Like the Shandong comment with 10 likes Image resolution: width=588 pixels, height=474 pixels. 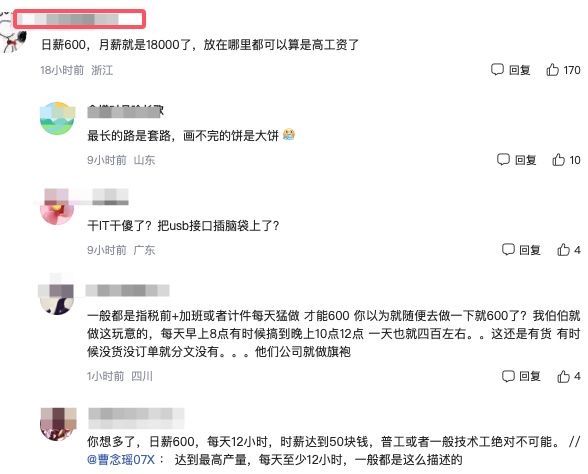558,160
